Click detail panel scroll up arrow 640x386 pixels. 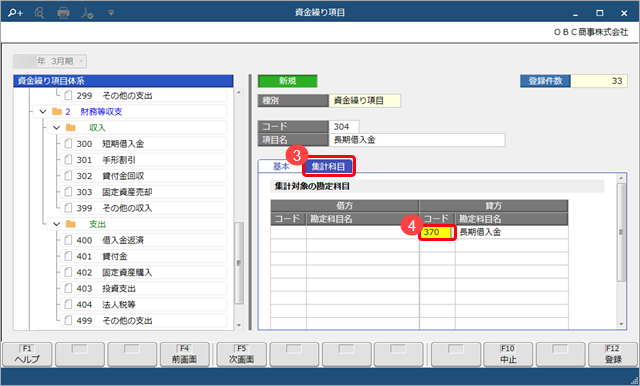coord(621,178)
